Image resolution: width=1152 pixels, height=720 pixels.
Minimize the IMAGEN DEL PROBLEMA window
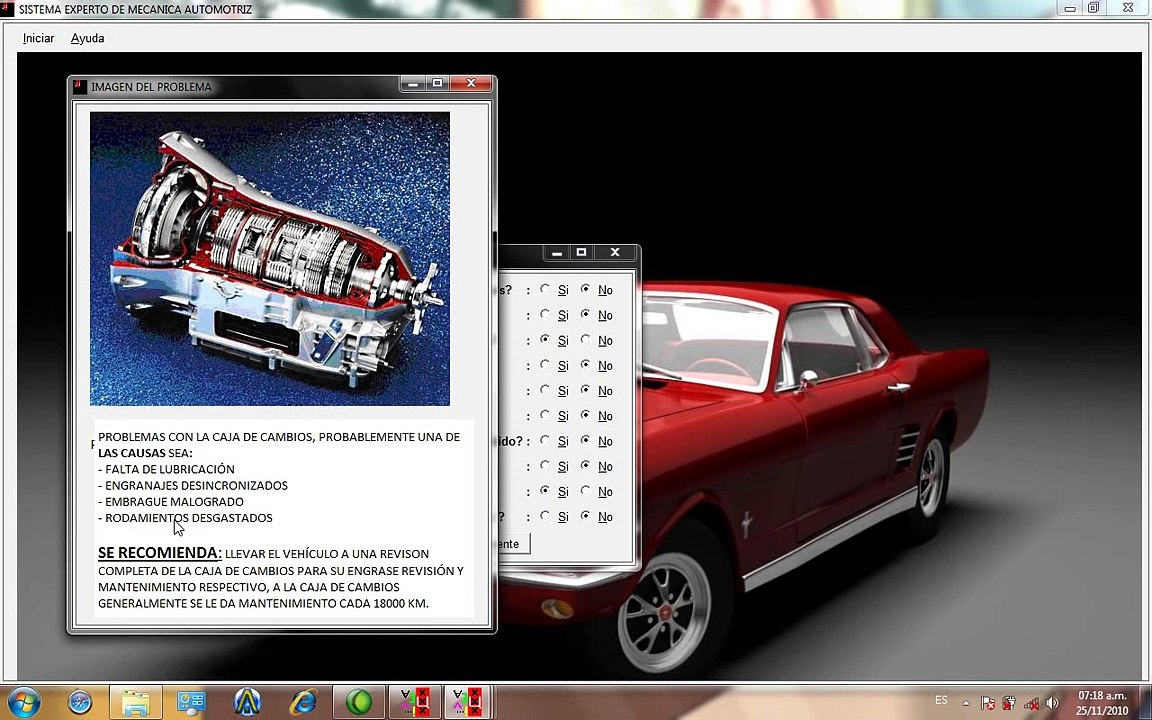(413, 84)
